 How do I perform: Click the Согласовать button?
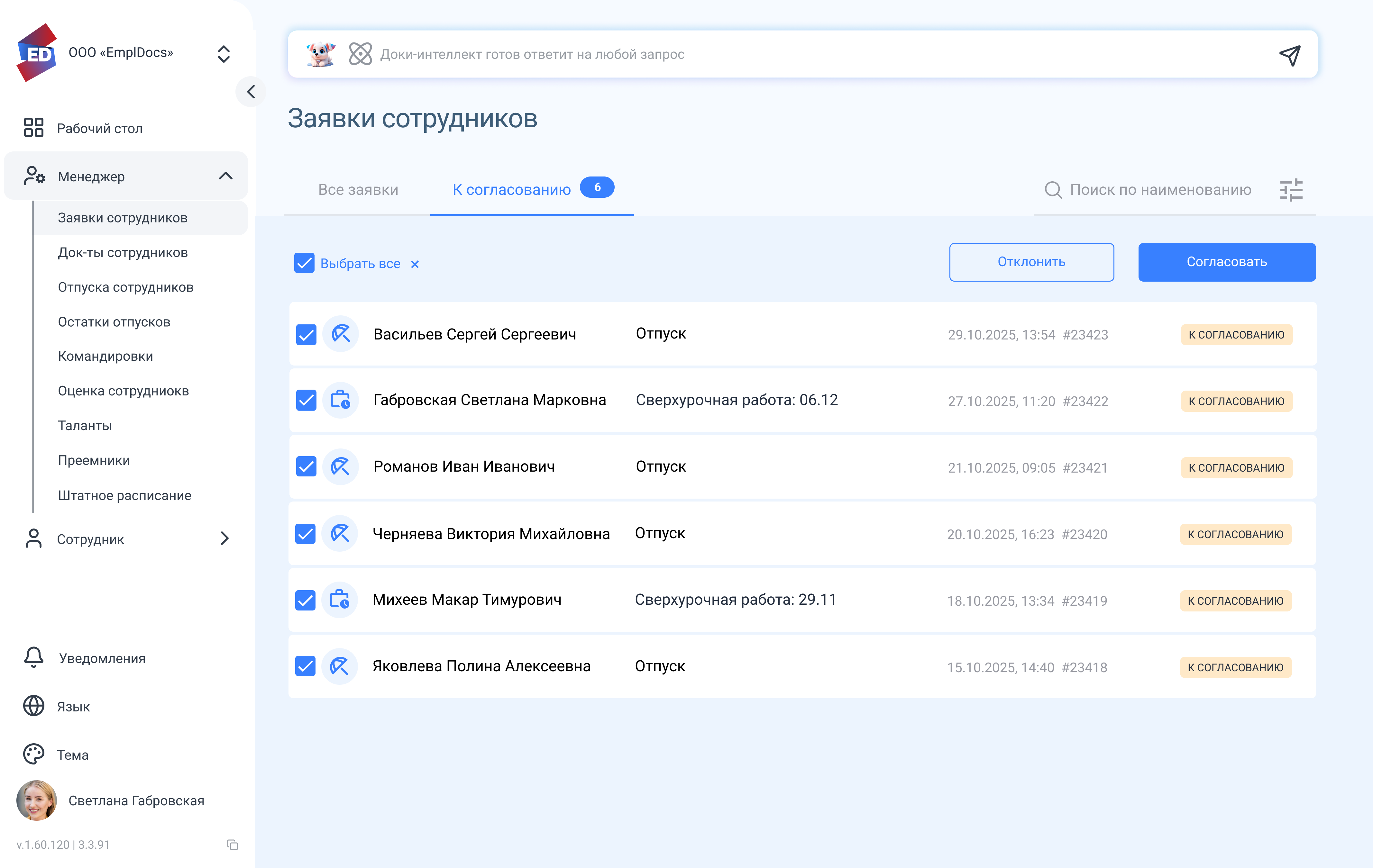(1226, 262)
